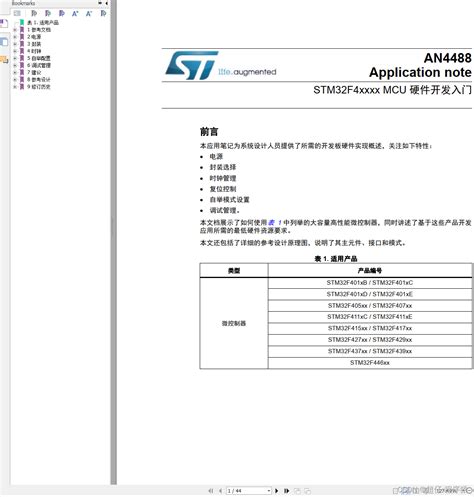Click table header '产品编号'
474x497 pixels.
[370, 271]
